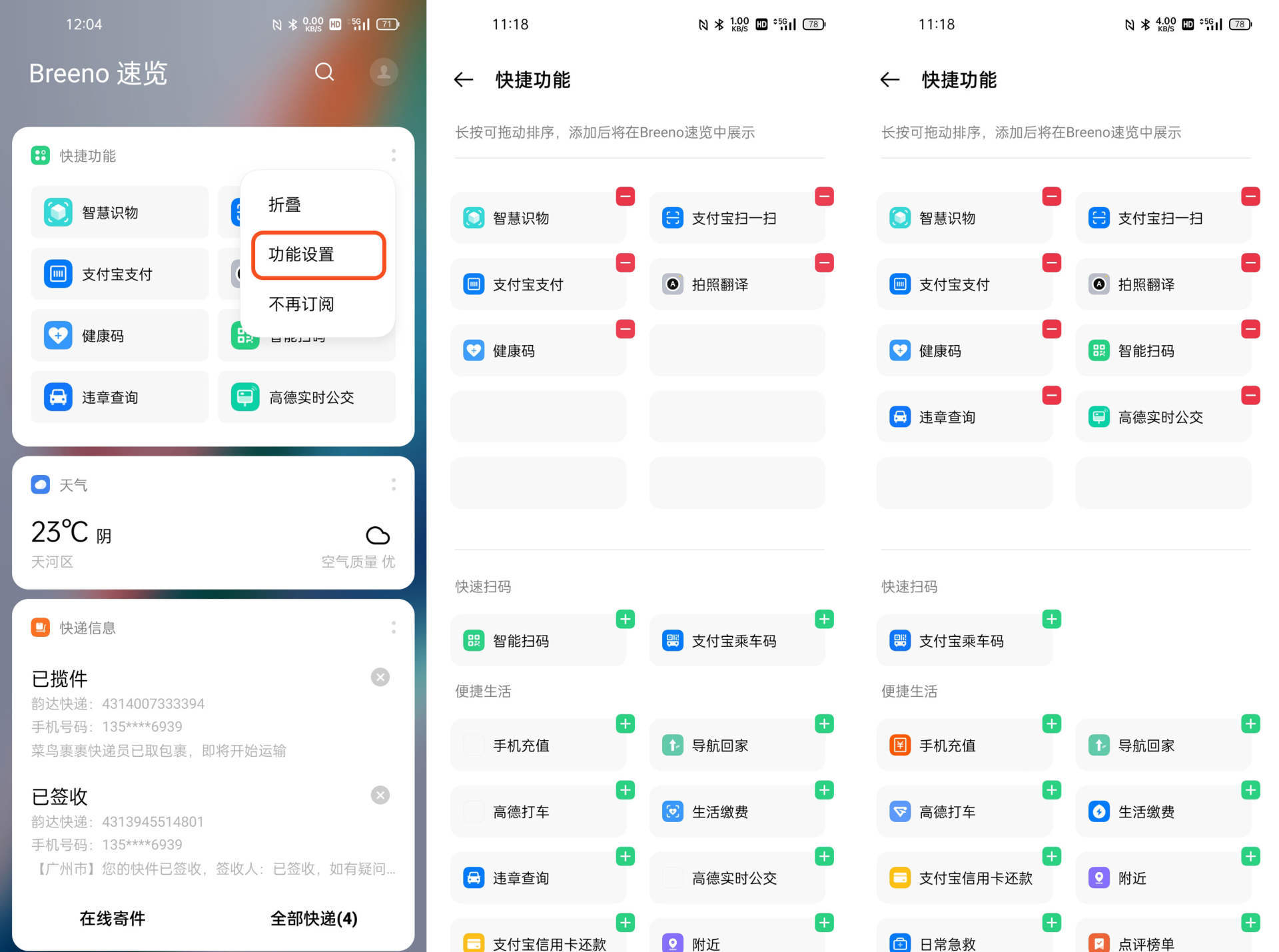Tap 快速扫码 heading in right screen
1279x952 pixels.
click(x=909, y=587)
